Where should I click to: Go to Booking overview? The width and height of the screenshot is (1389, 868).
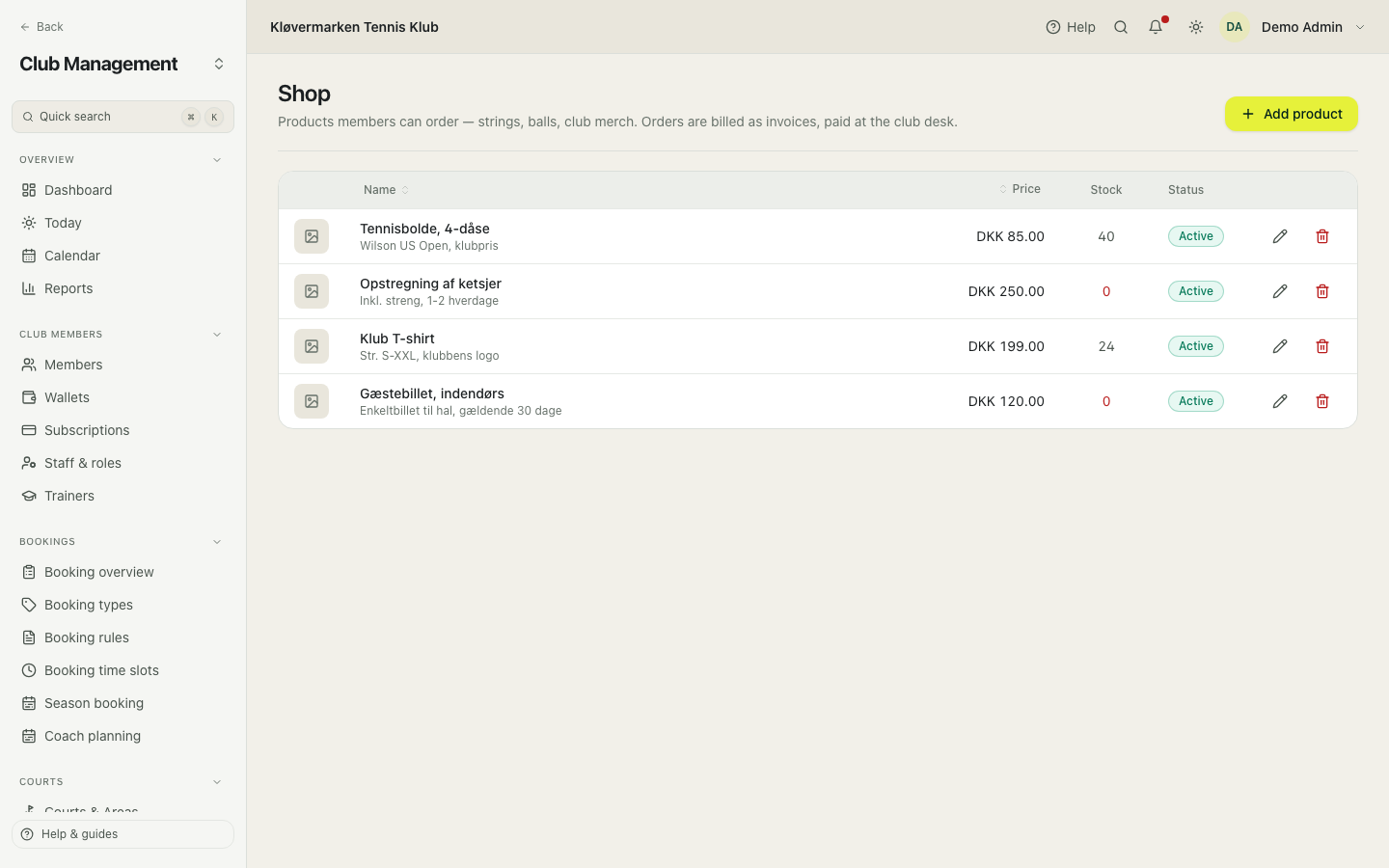[123, 572]
